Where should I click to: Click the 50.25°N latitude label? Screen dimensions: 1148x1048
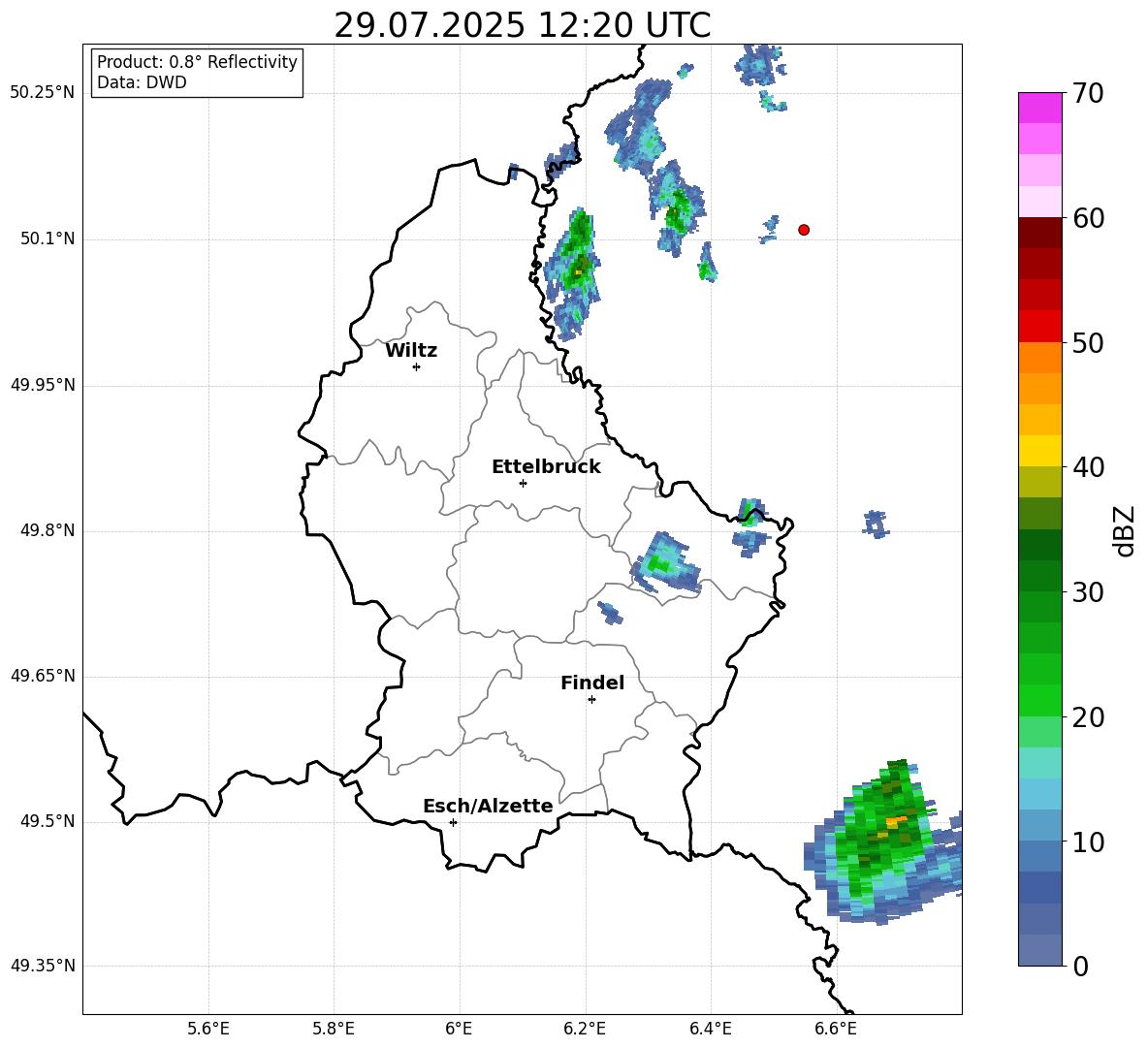[43, 93]
